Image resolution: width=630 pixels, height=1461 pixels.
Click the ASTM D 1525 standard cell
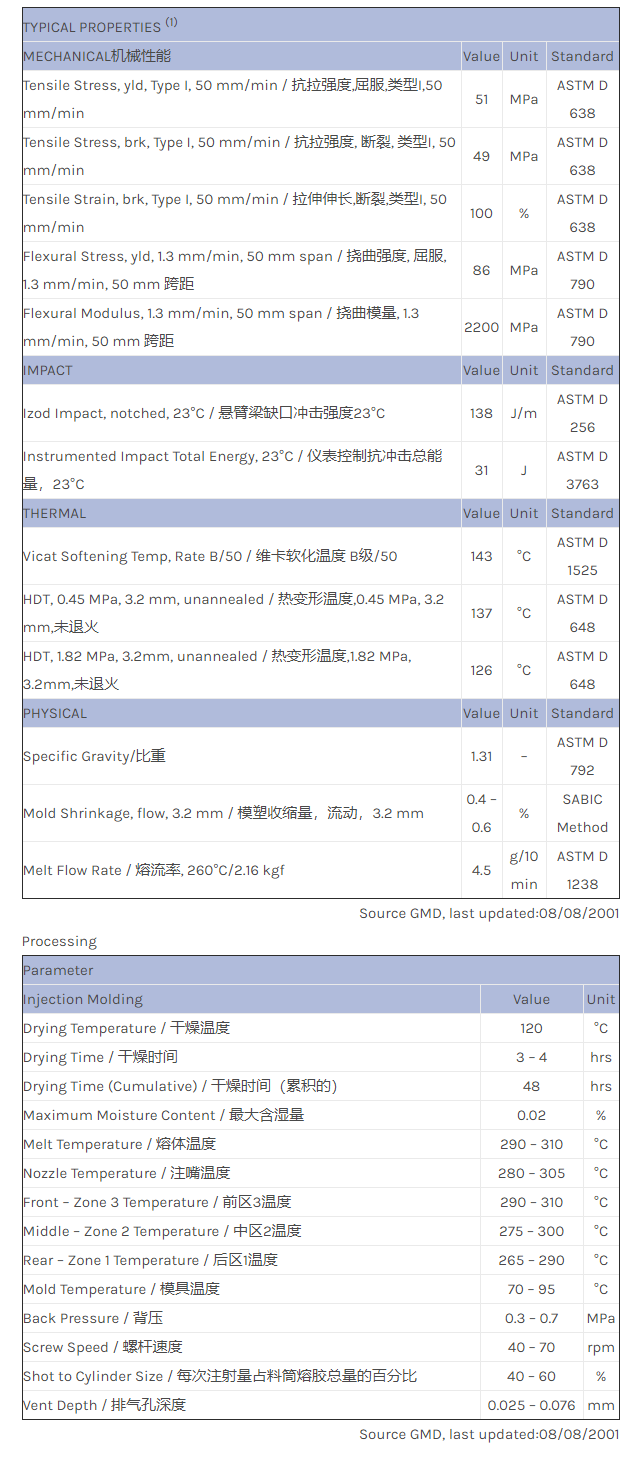pos(582,556)
